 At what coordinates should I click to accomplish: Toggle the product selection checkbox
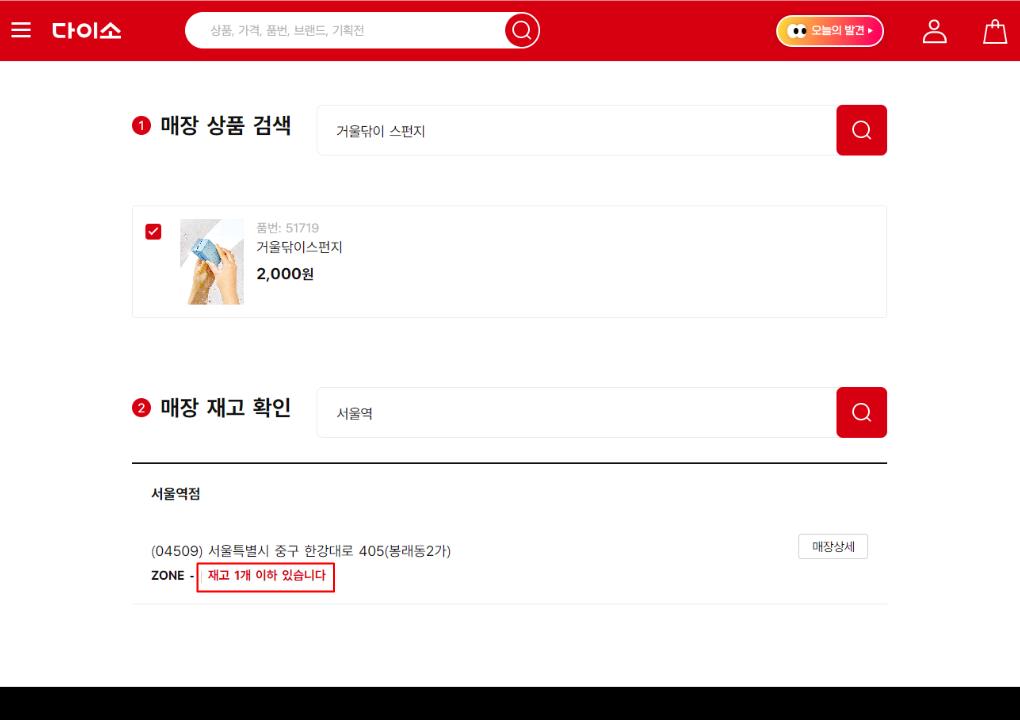coord(153,231)
